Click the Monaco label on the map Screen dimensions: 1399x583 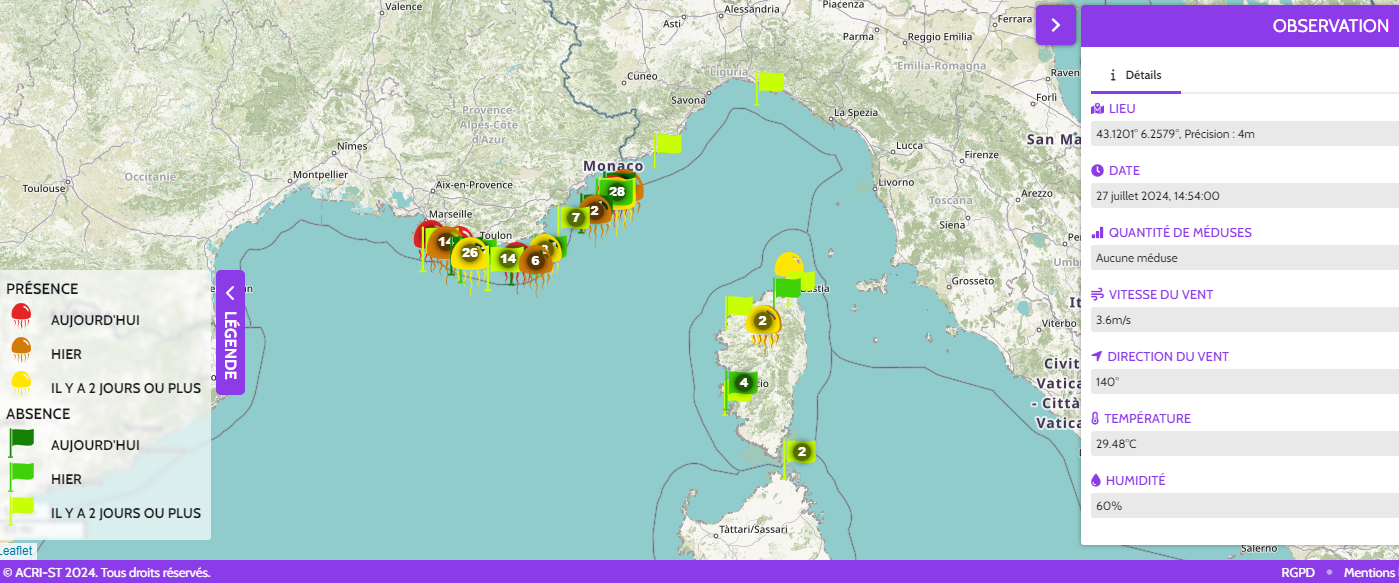[613, 165]
